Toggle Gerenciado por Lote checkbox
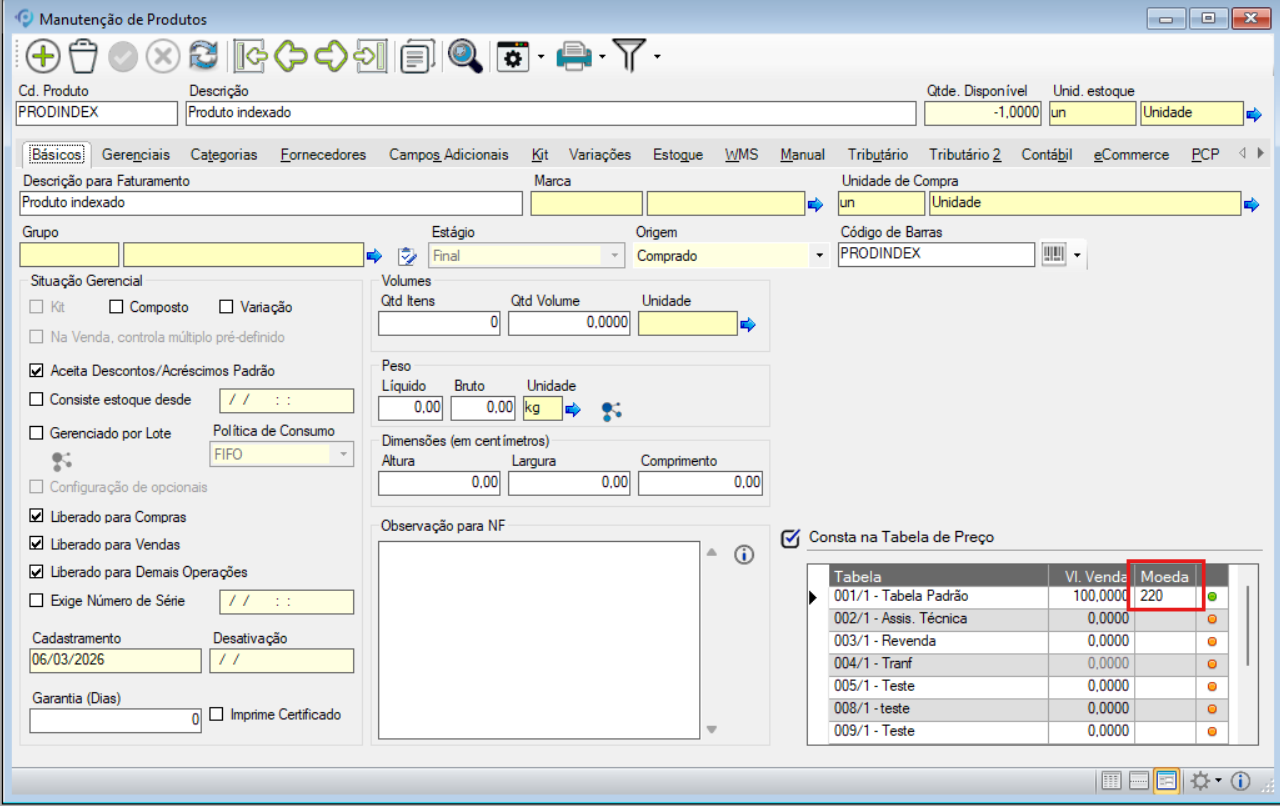The height and width of the screenshot is (806, 1280). tap(37, 433)
